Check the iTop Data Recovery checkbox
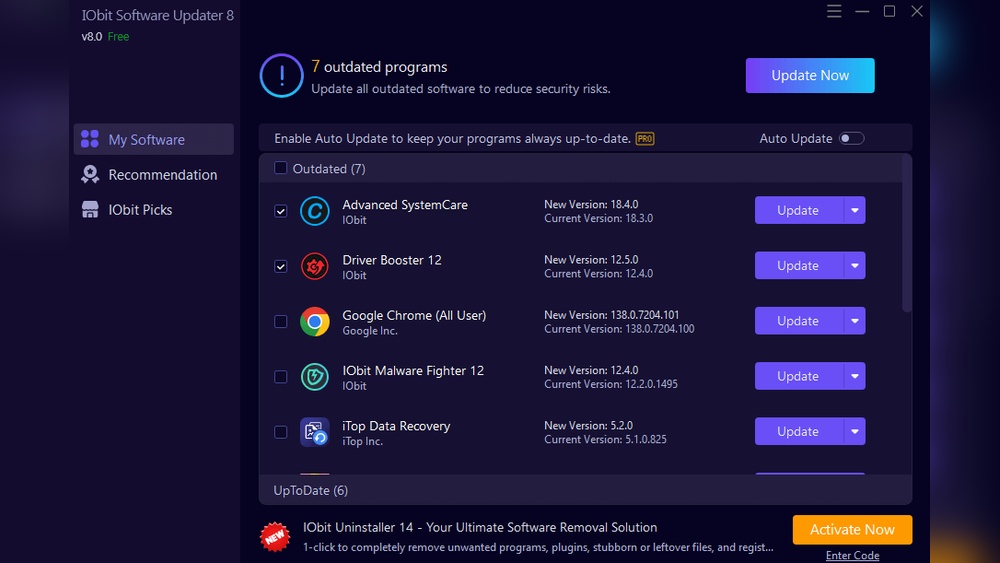This screenshot has width=1000, height=563. click(281, 432)
